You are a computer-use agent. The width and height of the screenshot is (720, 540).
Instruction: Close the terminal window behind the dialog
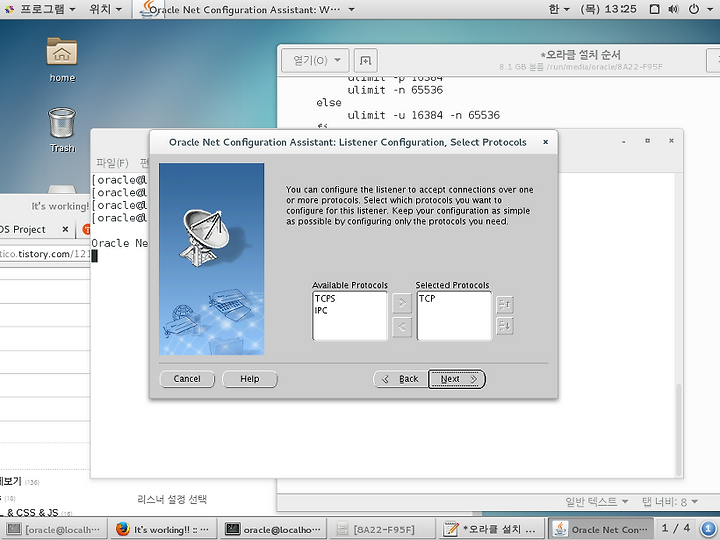[671, 141]
